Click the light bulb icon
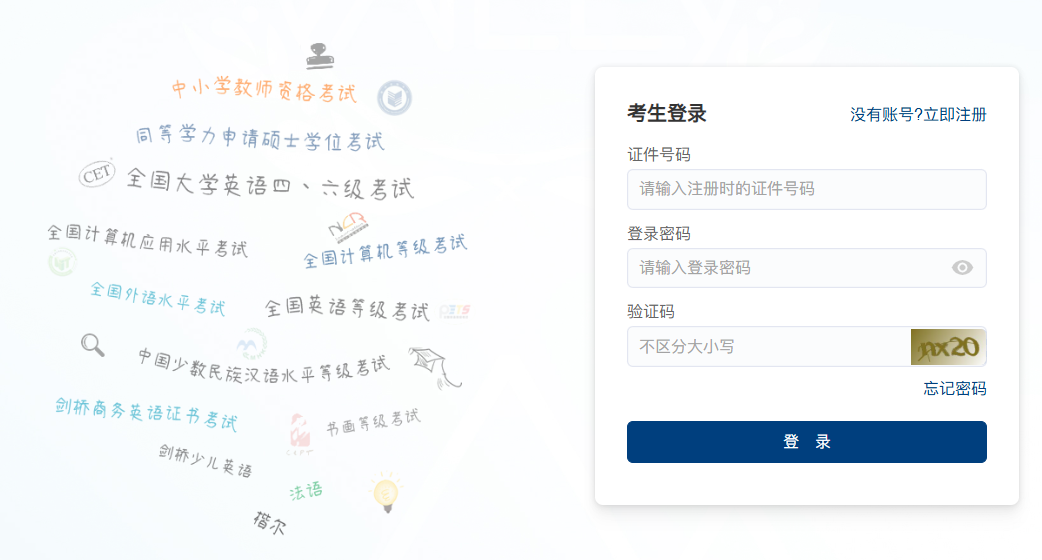The width and height of the screenshot is (1042, 560). [385, 492]
